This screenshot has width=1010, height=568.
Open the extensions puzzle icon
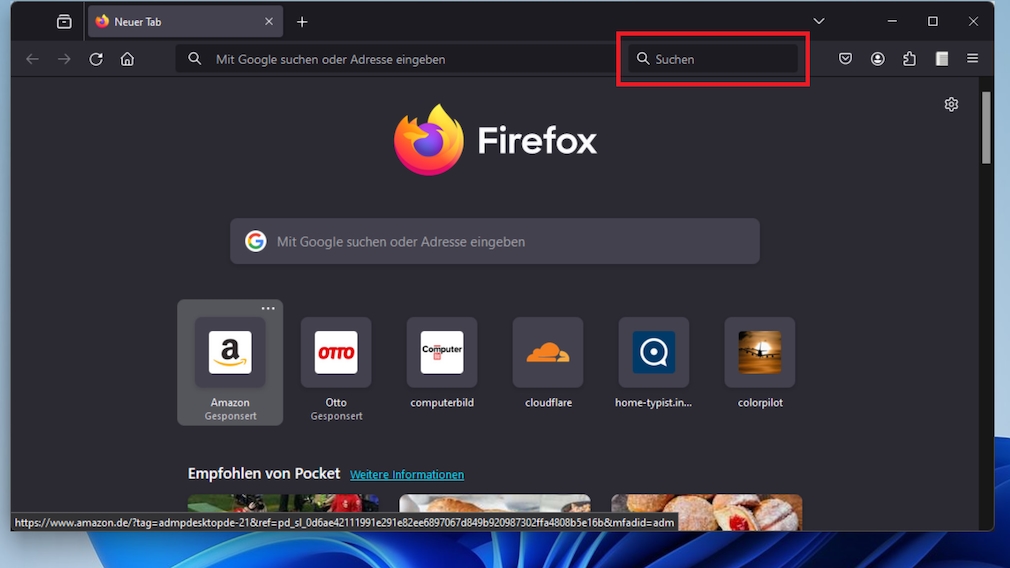point(910,59)
